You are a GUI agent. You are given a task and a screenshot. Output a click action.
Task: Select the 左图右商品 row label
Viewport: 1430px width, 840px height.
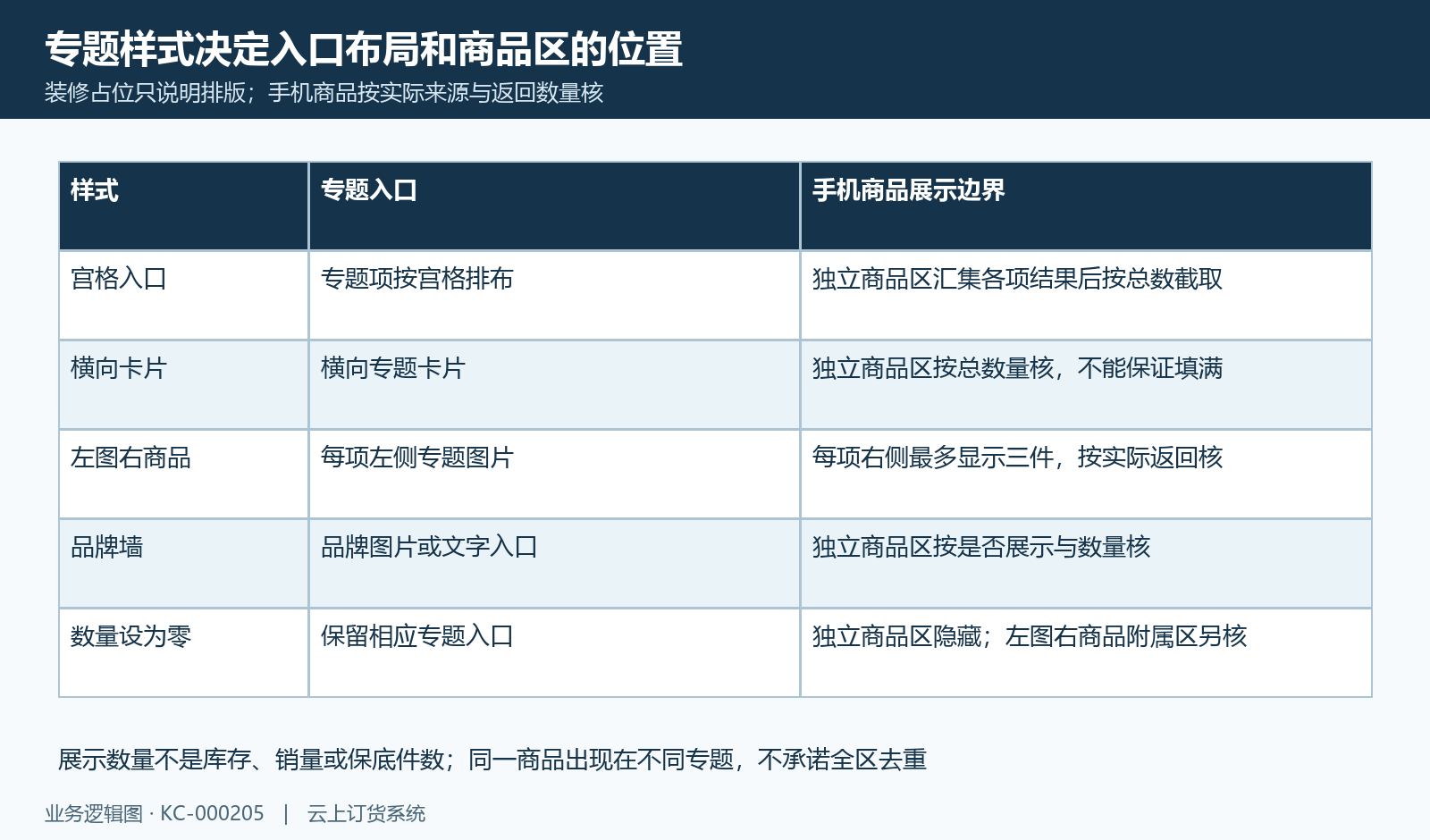point(183,474)
